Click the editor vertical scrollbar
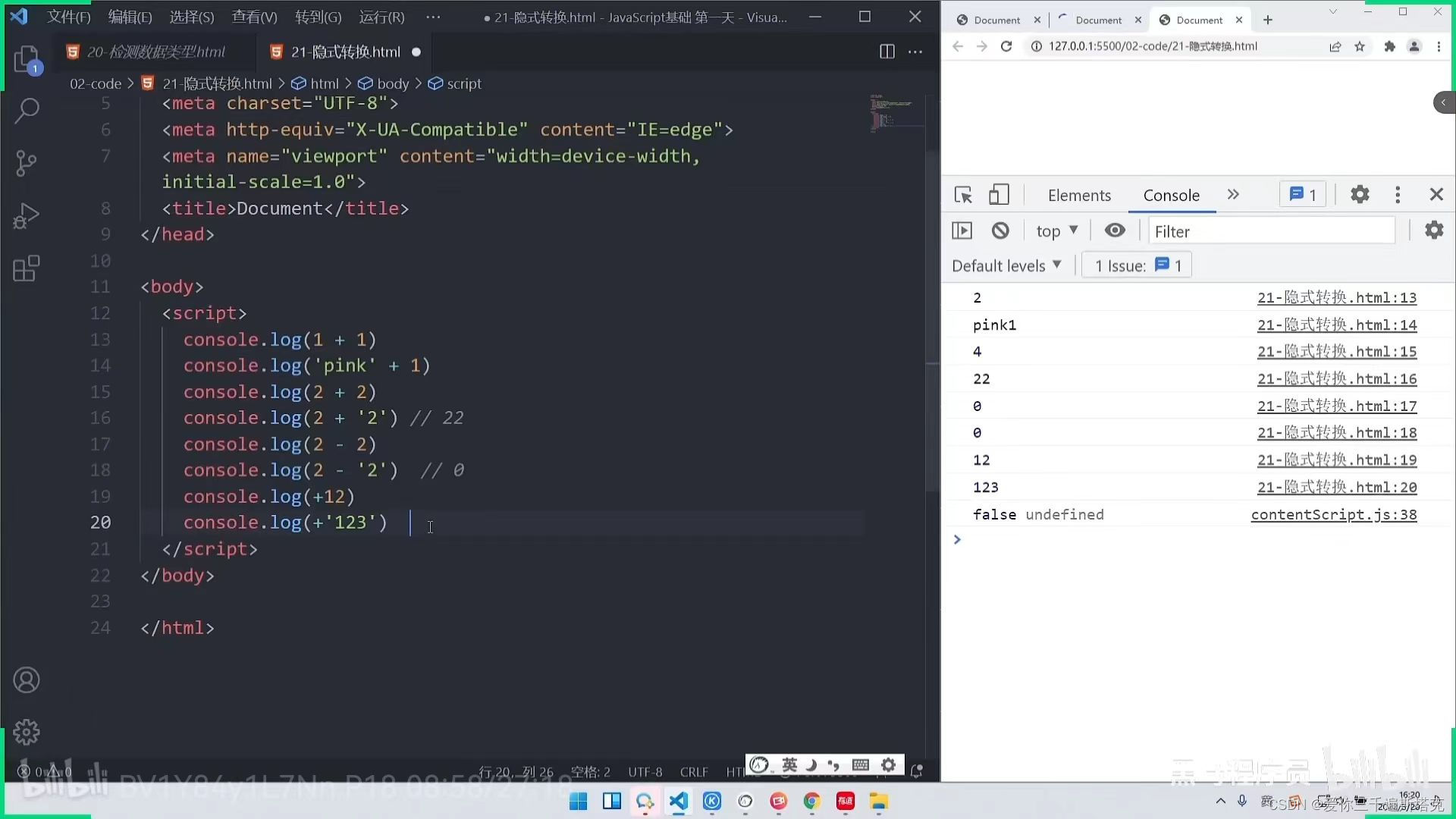This screenshot has height=819, width=1456. [933, 318]
